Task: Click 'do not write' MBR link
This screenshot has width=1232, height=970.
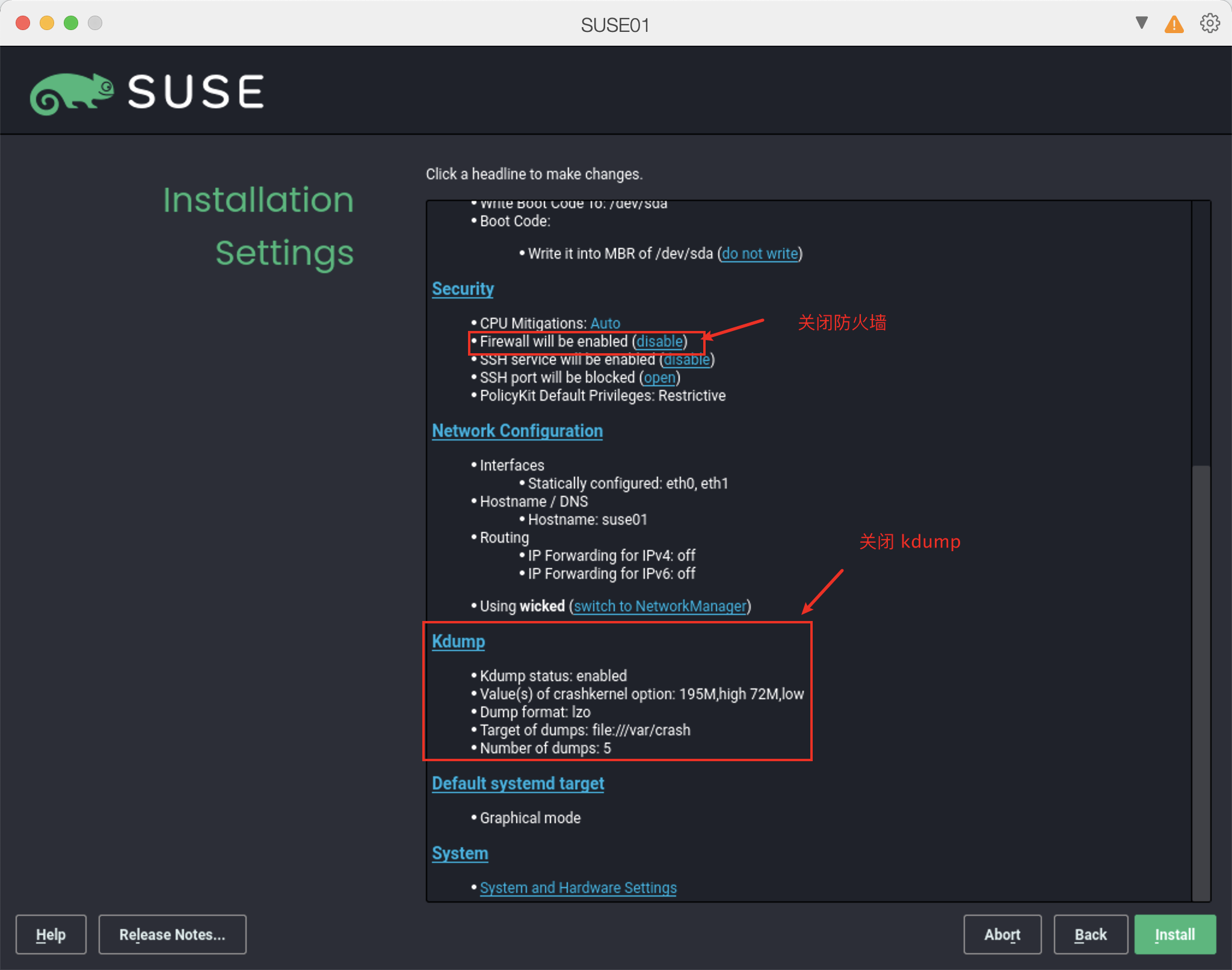Action: pos(760,253)
